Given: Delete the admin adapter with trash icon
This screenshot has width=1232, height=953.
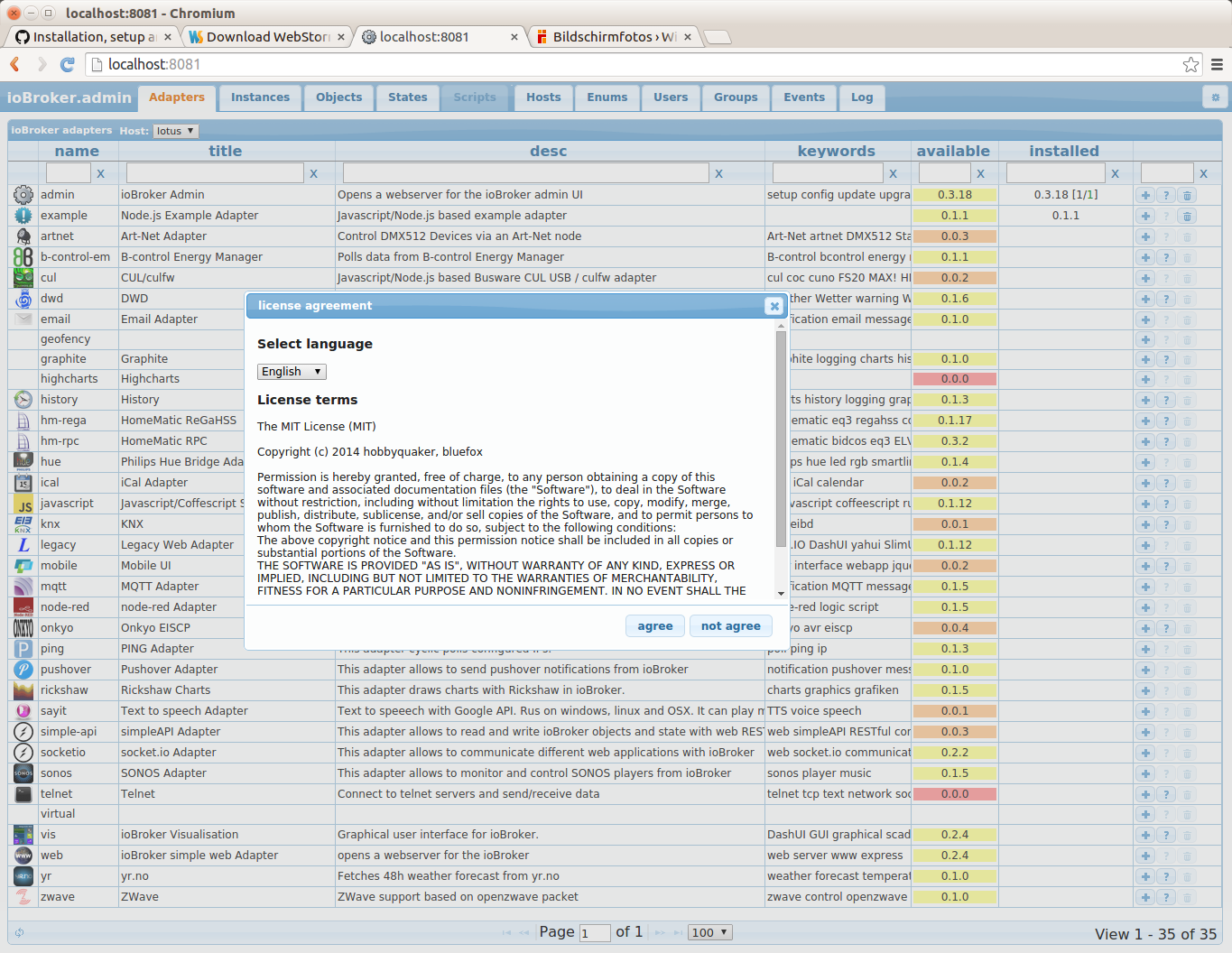Looking at the screenshot, I should (x=1187, y=195).
